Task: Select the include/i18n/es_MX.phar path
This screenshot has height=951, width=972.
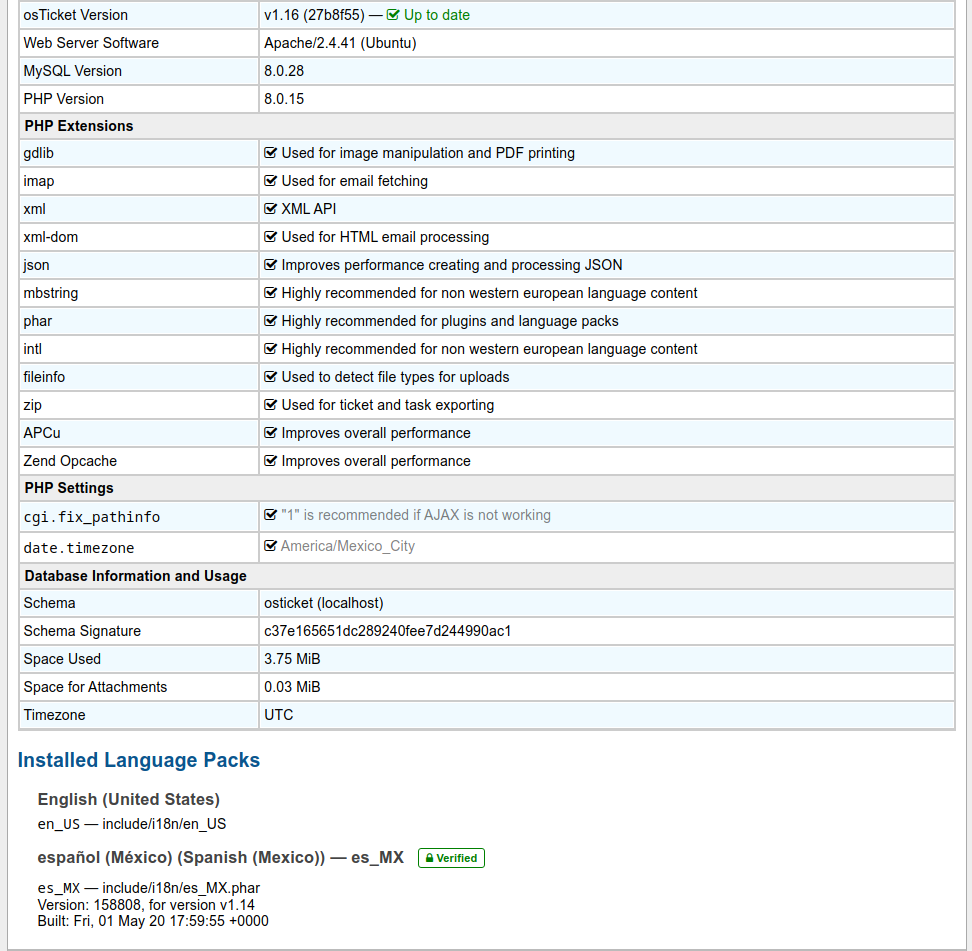Action: click(181, 888)
